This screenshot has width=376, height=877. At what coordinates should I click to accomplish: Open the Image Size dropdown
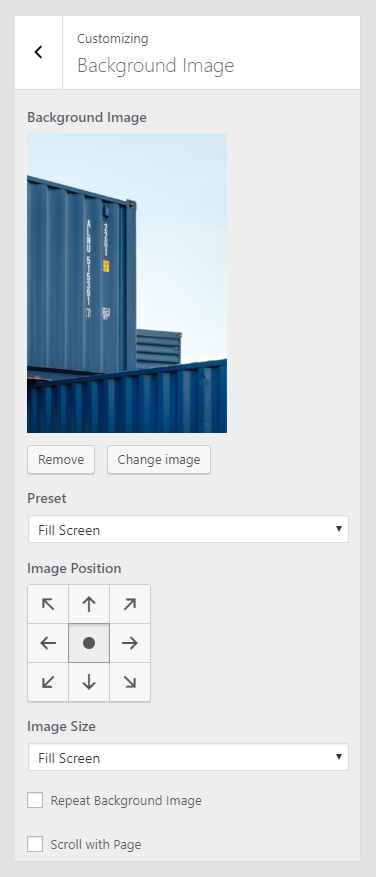188,757
